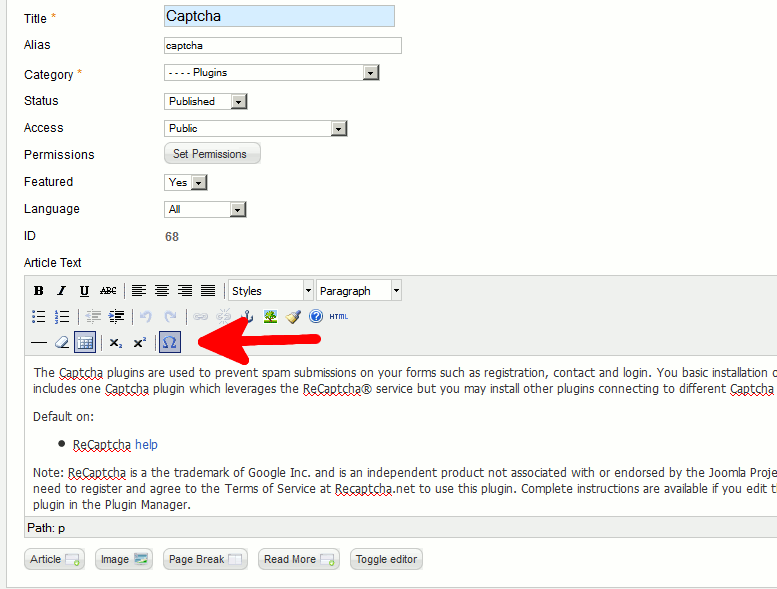Toggle underline formatting in editor

point(84,291)
